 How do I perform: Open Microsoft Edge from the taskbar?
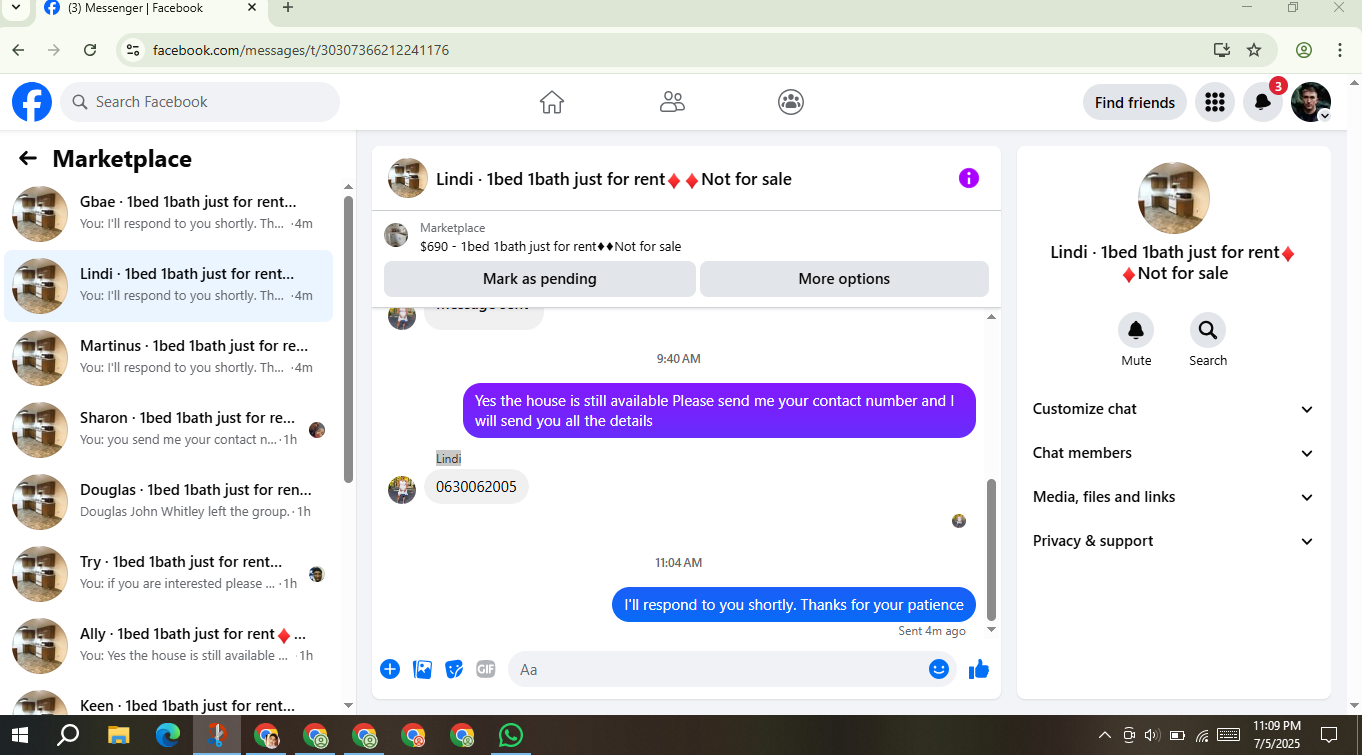(x=168, y=736)
